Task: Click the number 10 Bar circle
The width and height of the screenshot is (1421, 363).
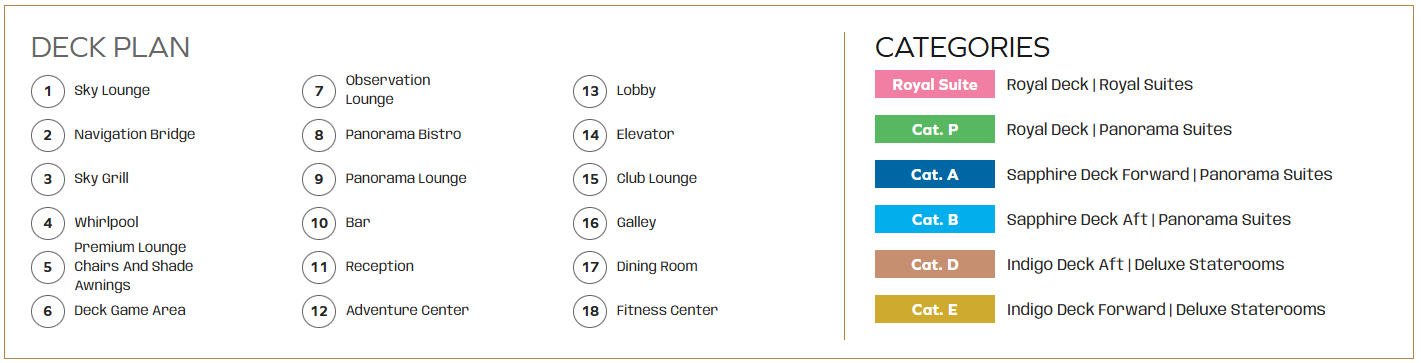Action: click(319, 223)
